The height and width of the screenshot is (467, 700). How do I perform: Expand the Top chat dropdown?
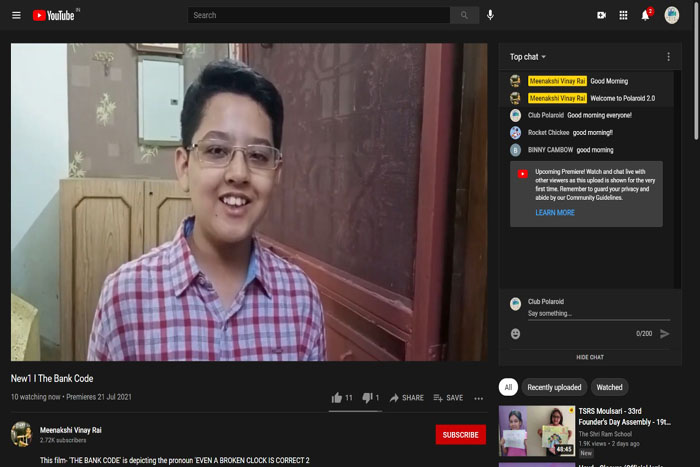(x=528, y=57)
